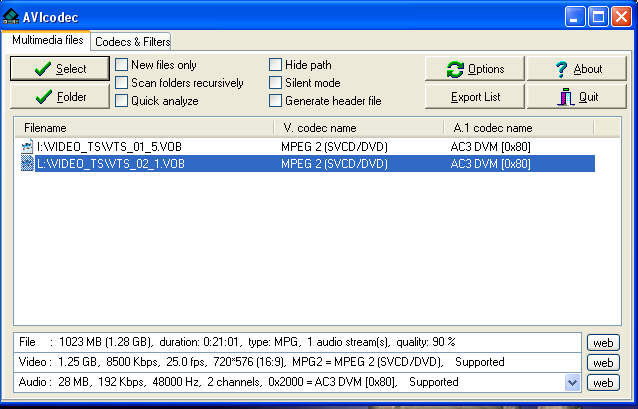The height and width of the screenshot is (409, 638).
Task: Sort by V. codec name column header
Action: (359, 128)
